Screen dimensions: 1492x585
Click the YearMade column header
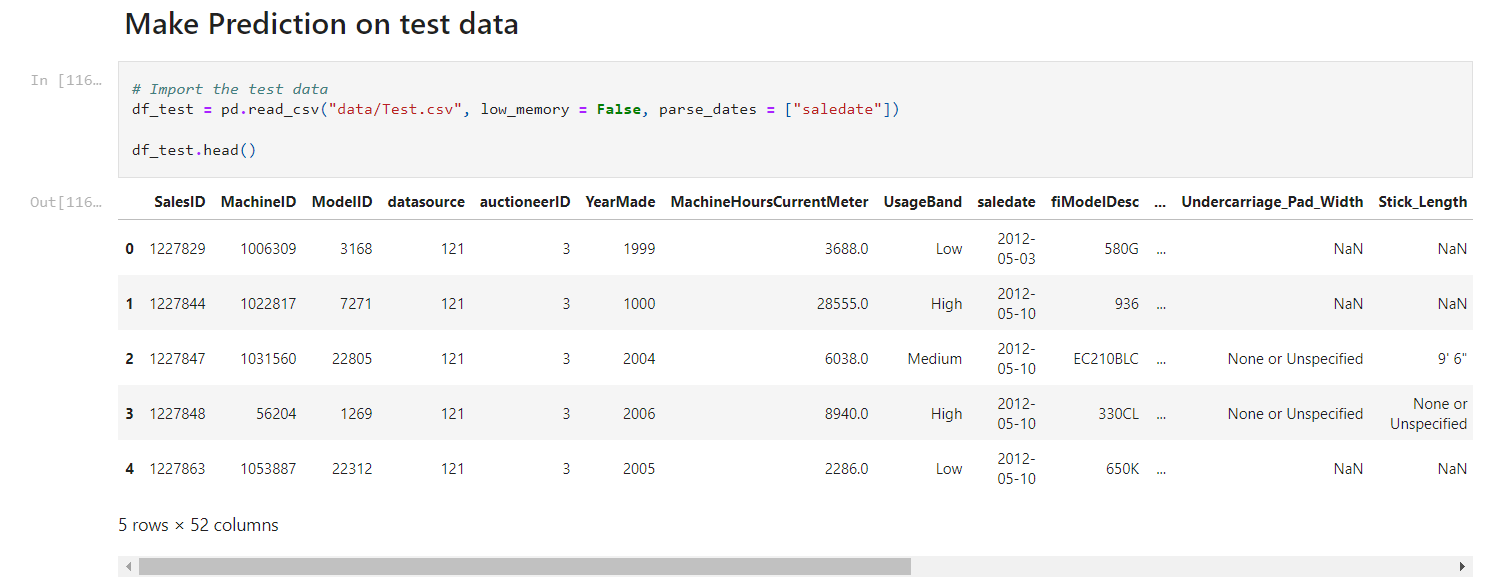(x=620, y=201)
